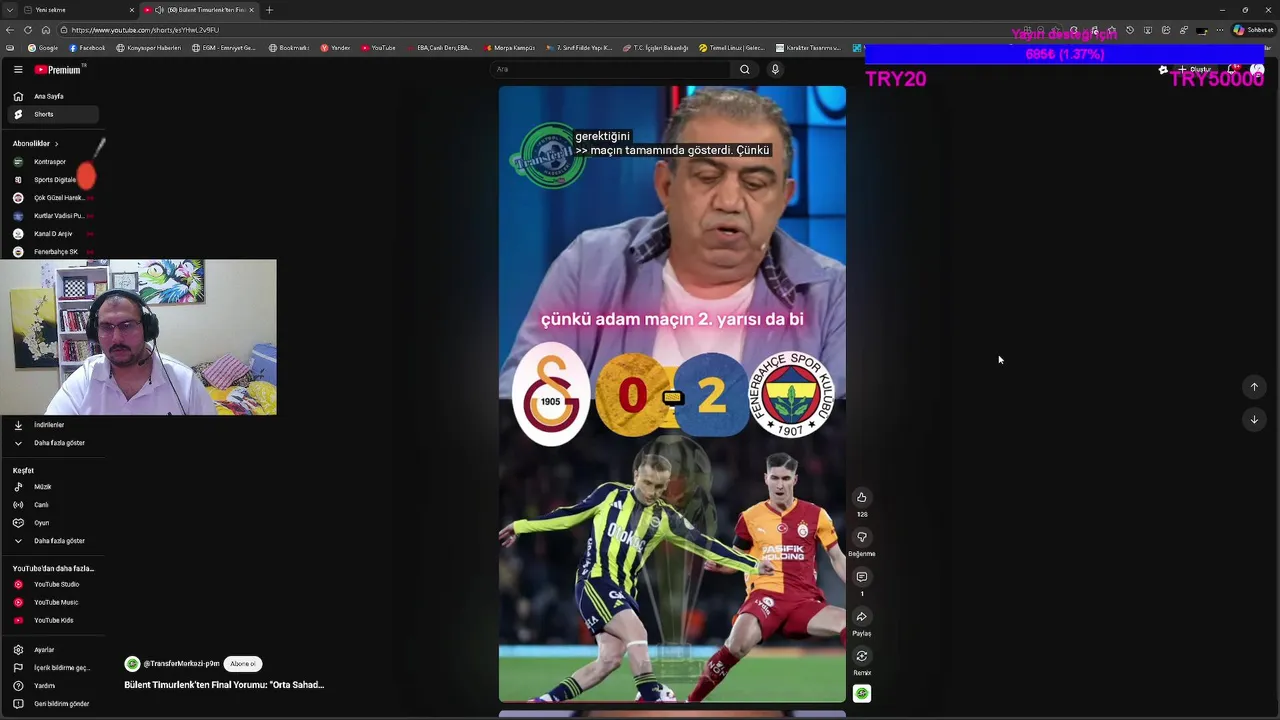Like the Short with thumbs up

click(x=861, y=497)
